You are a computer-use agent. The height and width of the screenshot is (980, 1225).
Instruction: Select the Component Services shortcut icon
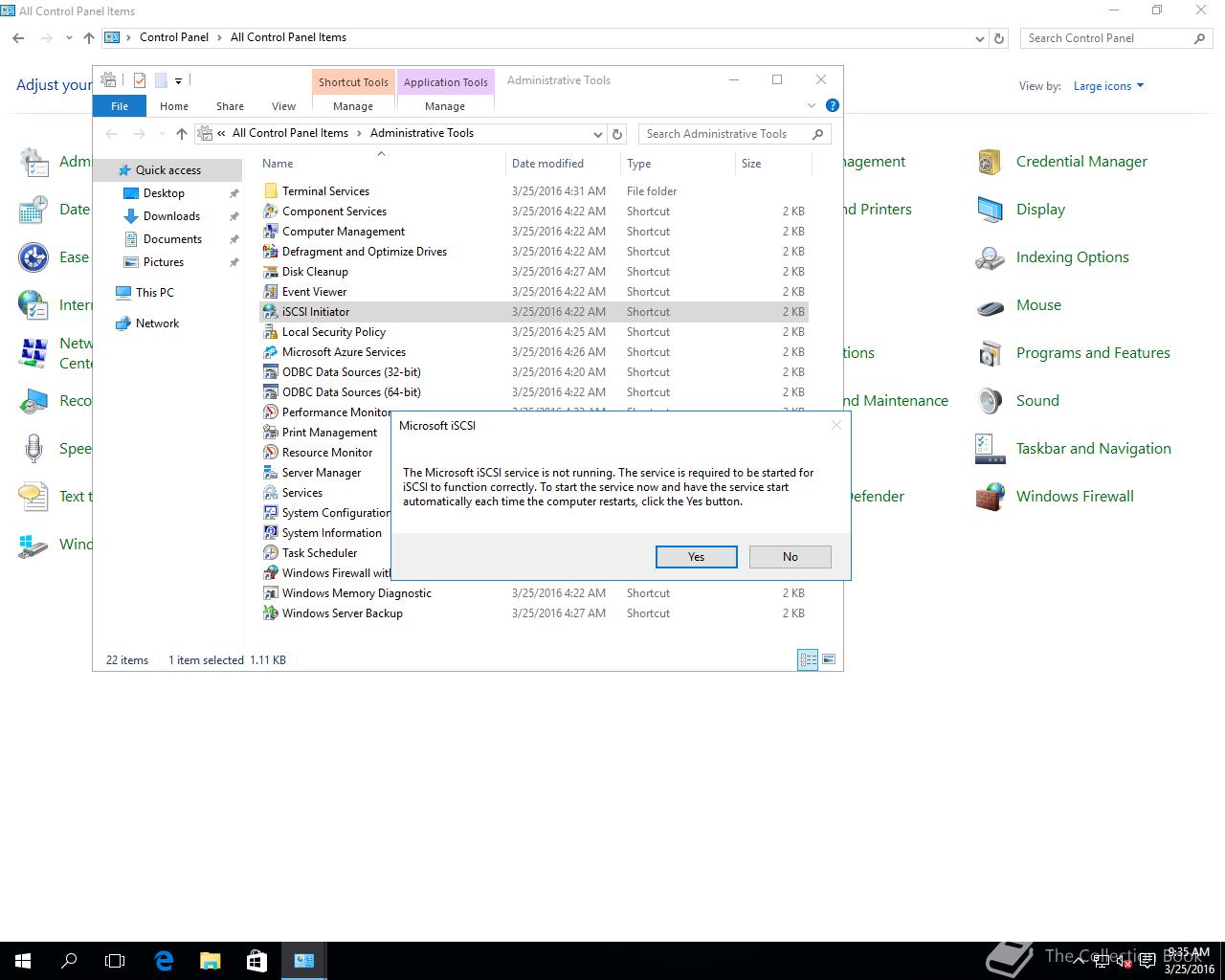pos(271,212)
